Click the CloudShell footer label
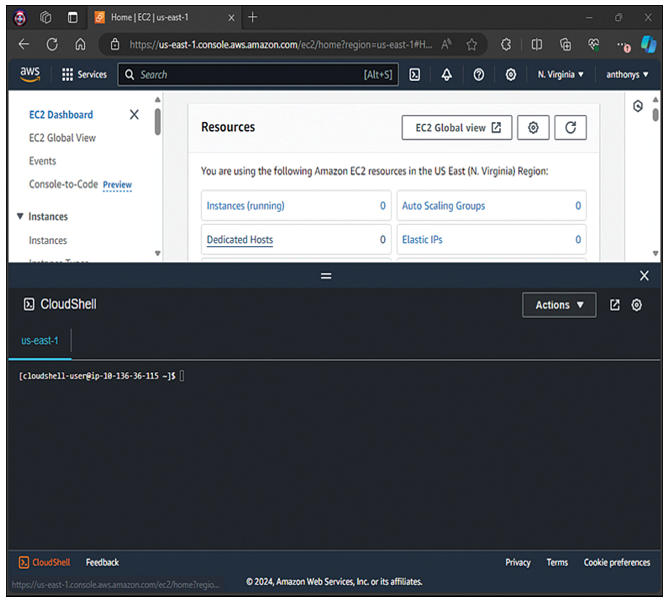 51,562
